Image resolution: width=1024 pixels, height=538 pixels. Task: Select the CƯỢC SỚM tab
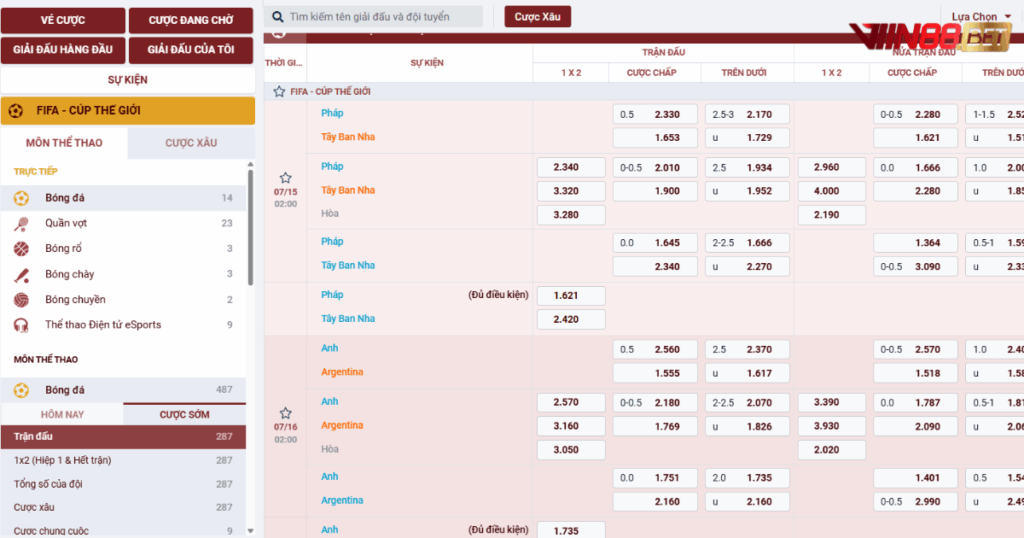(185, 415)
